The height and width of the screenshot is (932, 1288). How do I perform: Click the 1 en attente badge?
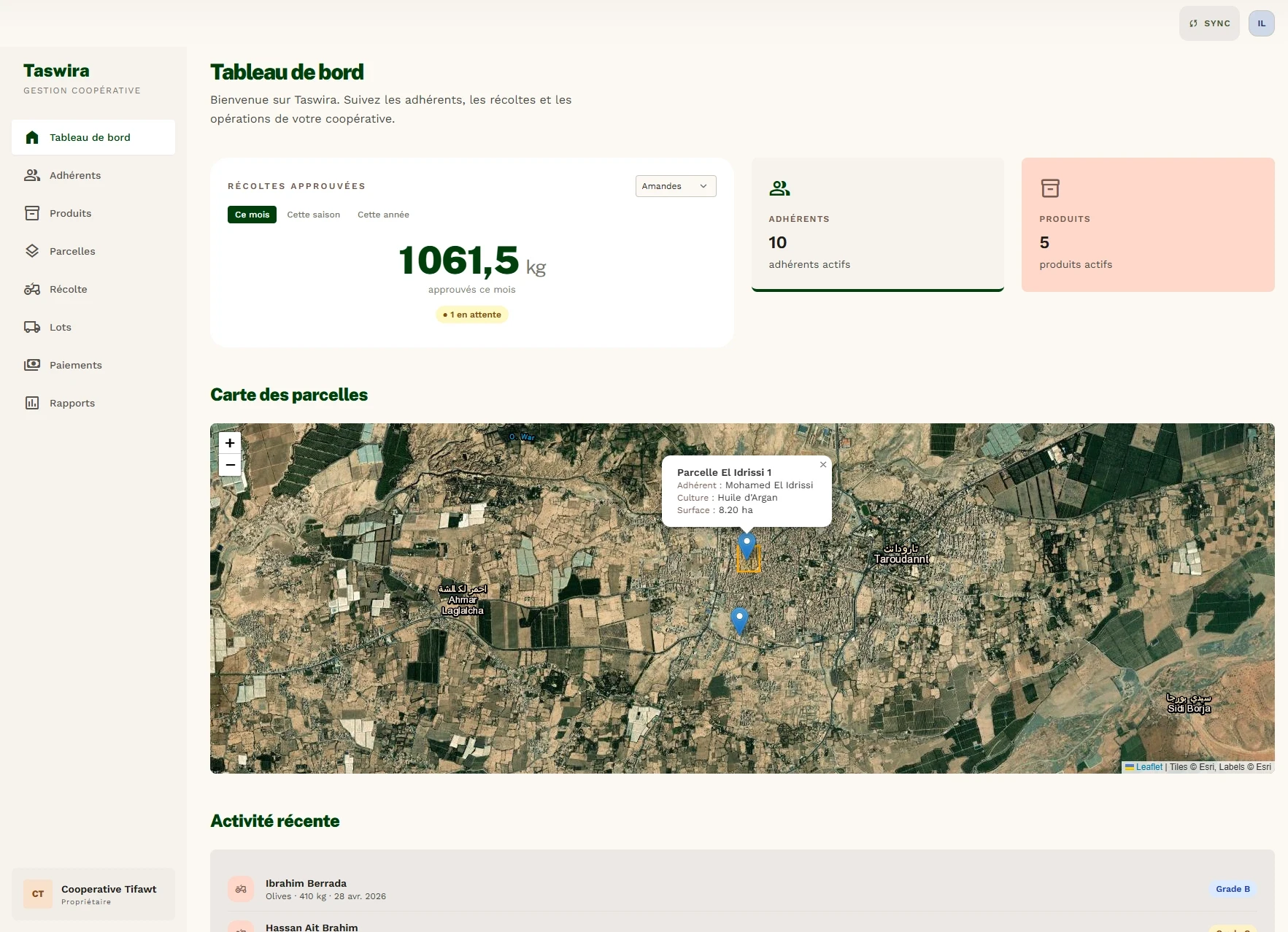472,315
